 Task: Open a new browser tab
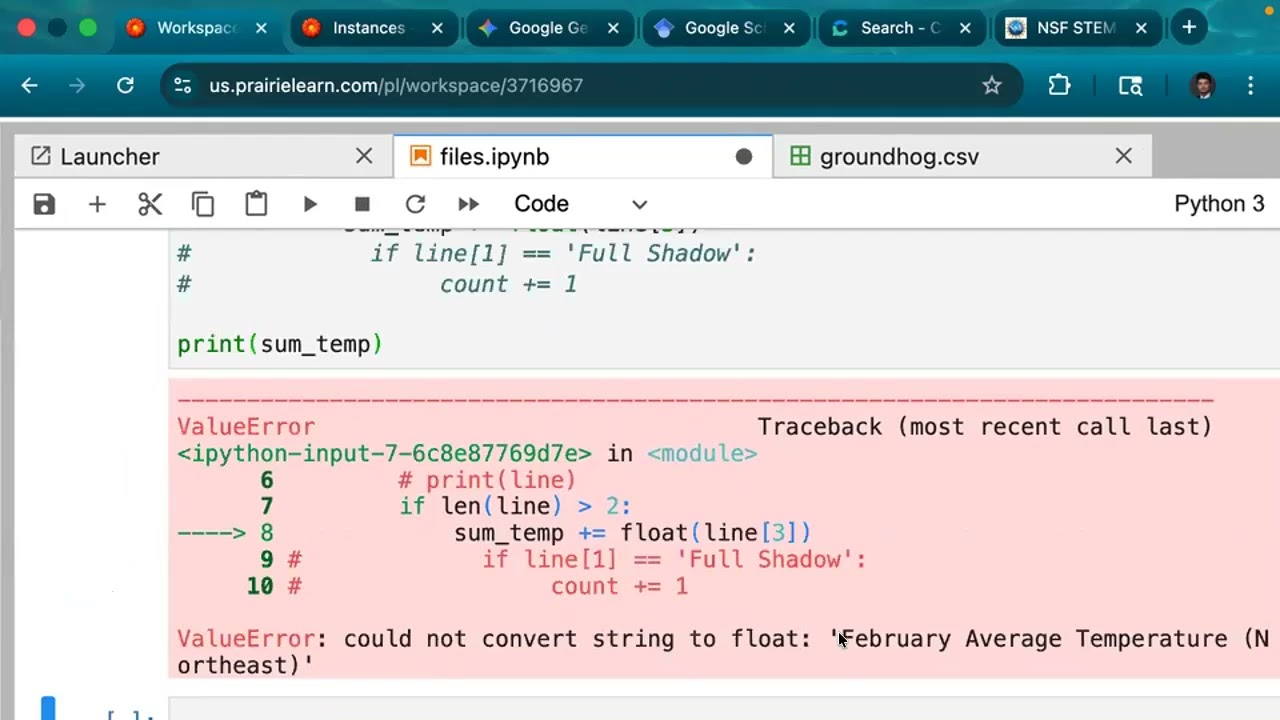coord(1189,28)
